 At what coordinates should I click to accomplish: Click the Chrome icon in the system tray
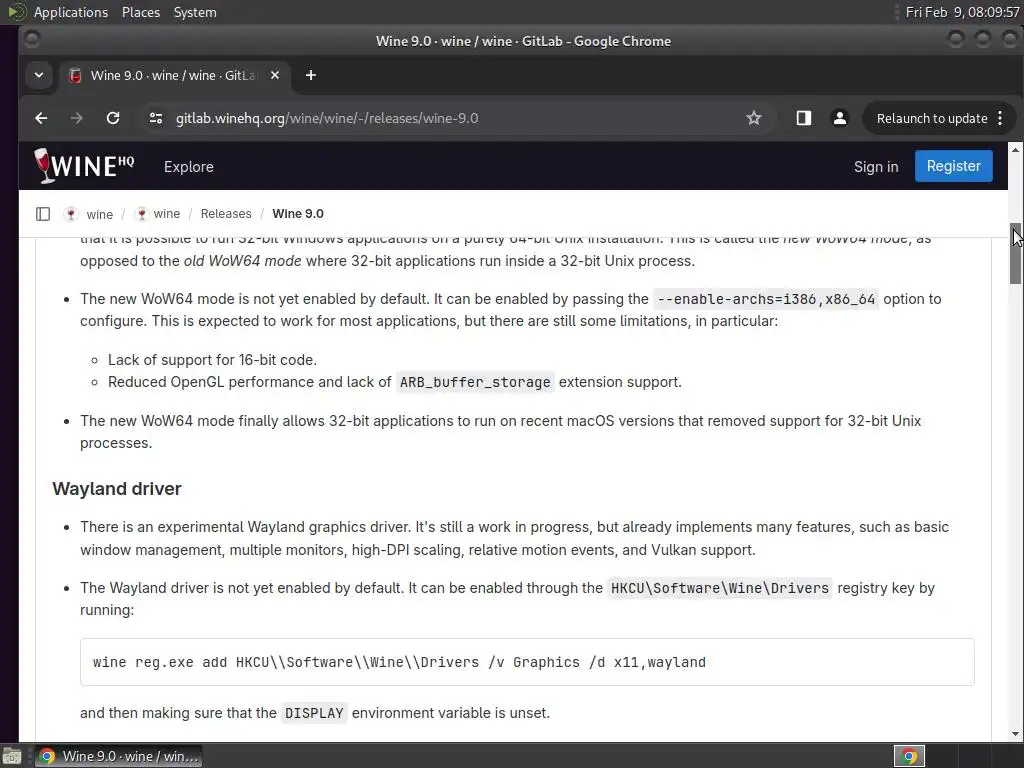(x=909, y=756)
